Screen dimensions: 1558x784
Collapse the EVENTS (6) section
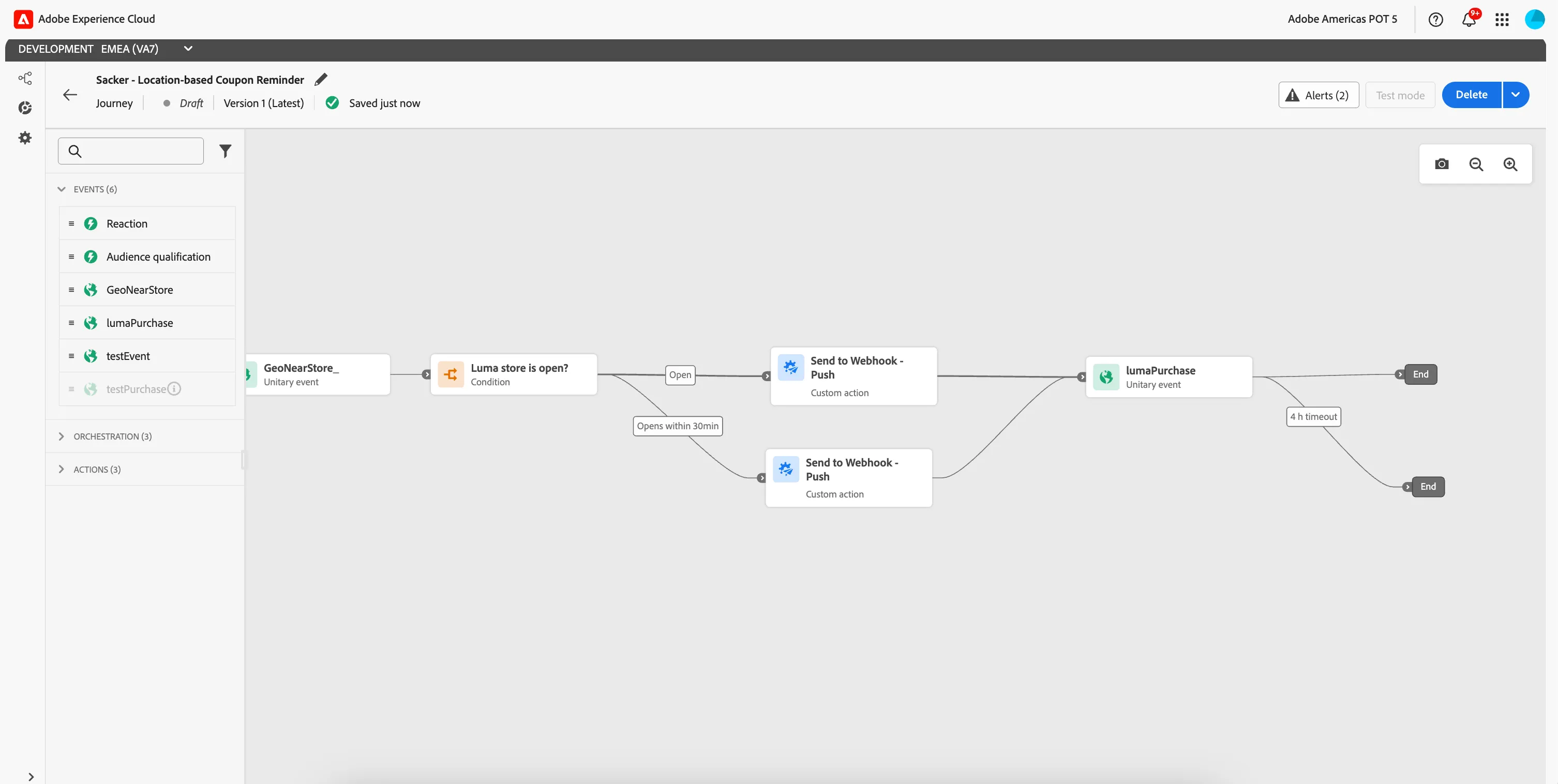click(x=62, y=189)
